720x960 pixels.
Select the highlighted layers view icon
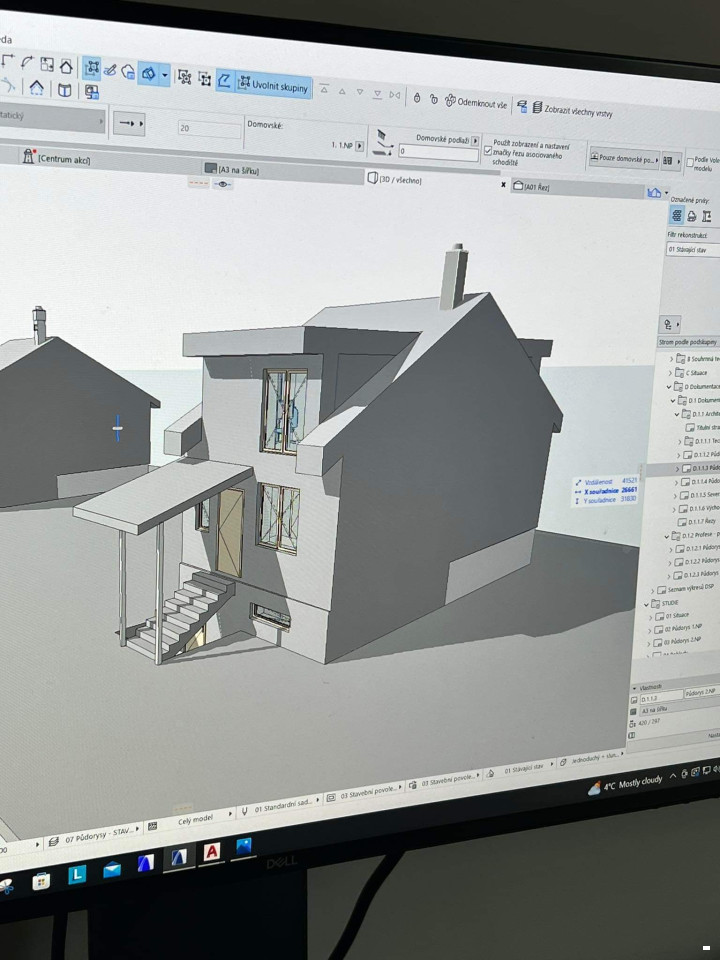click(x=677, y=214)
